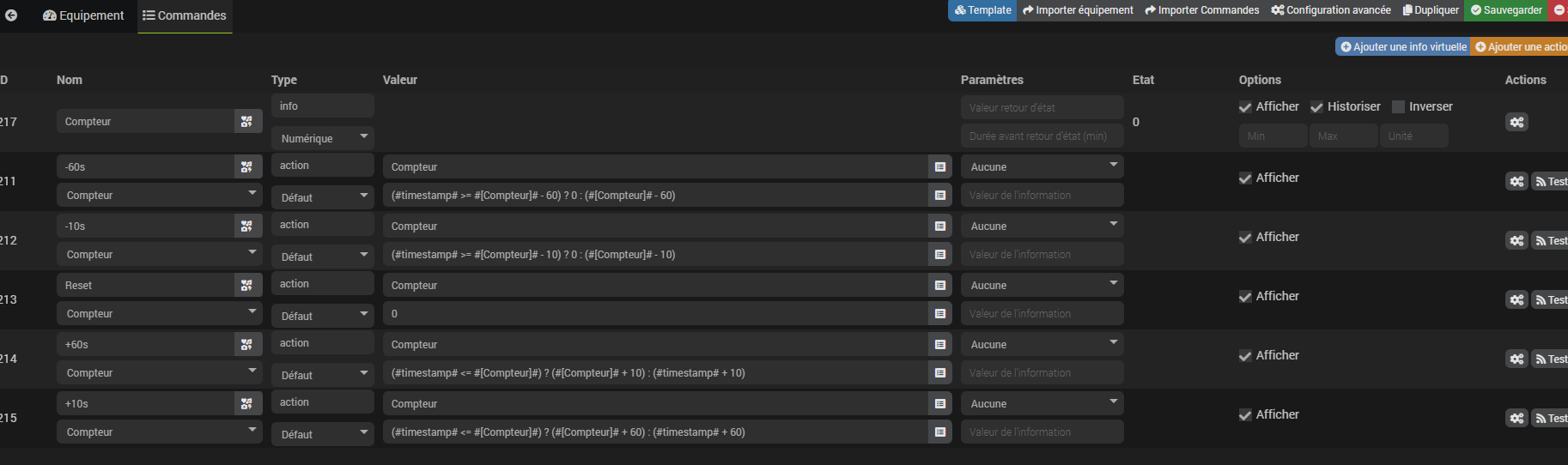Click the Dupliquer button in the top toolbar
The height and width of the screenshot is (465, 1568).
tap(1431, 10)
